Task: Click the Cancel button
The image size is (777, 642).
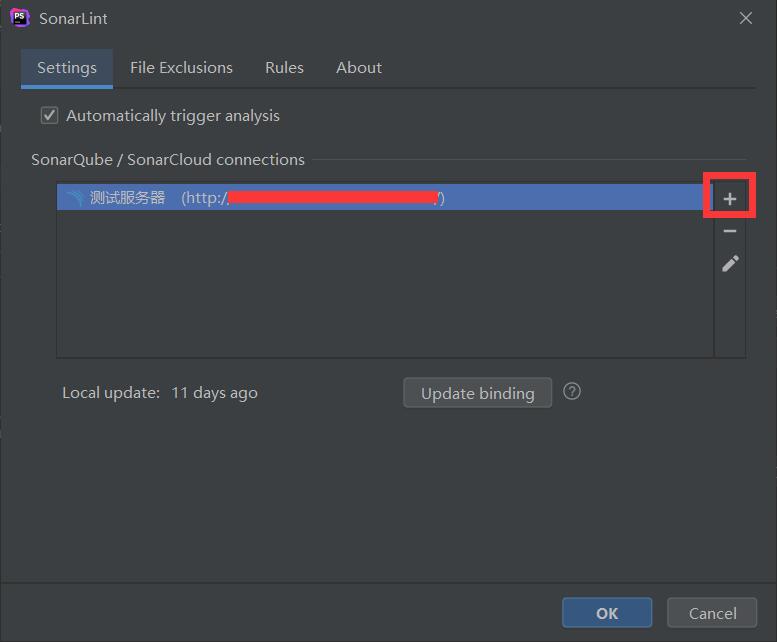Action: (712, 613)
